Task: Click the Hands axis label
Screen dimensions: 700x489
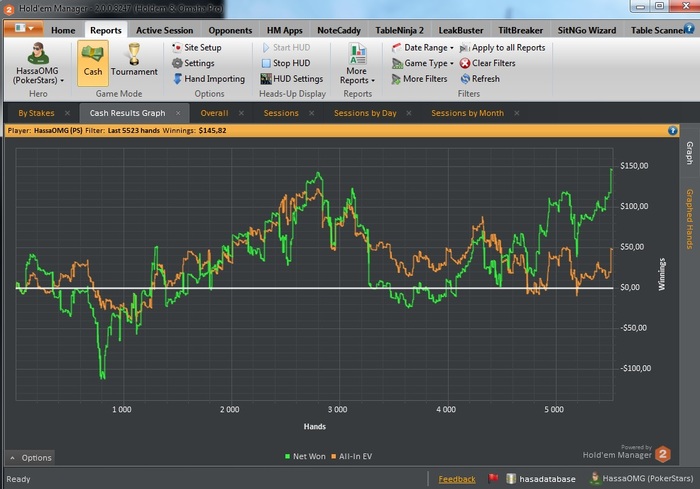Action: [x=315, y=426]
